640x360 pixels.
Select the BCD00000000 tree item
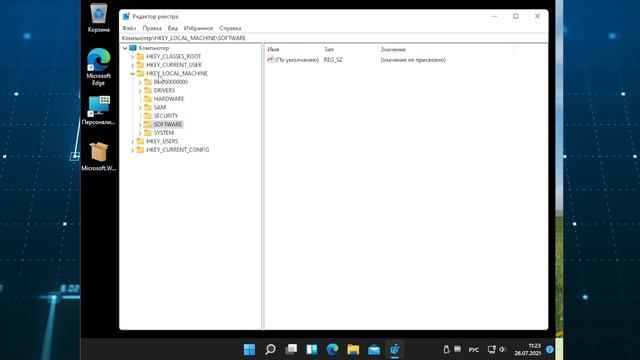coord(171,82)
